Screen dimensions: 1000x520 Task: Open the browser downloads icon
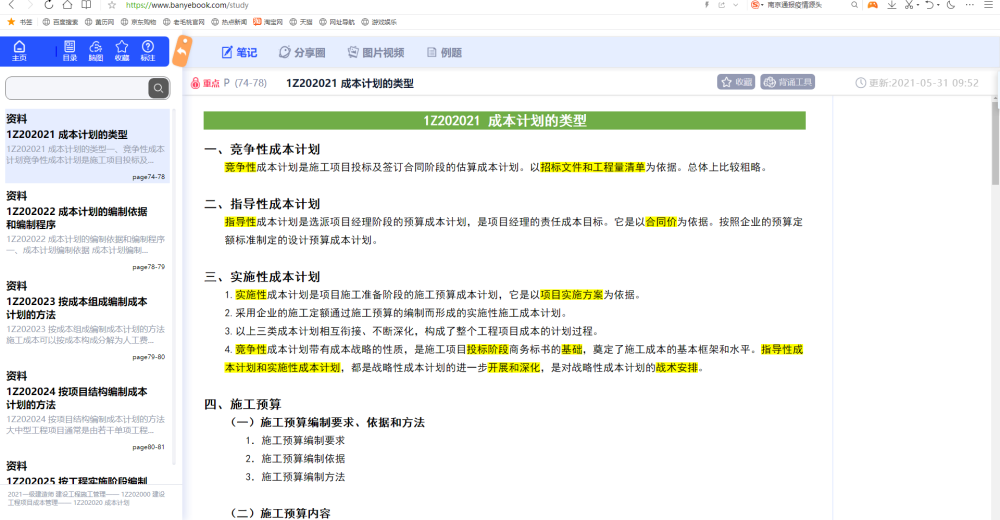[892, 4]
